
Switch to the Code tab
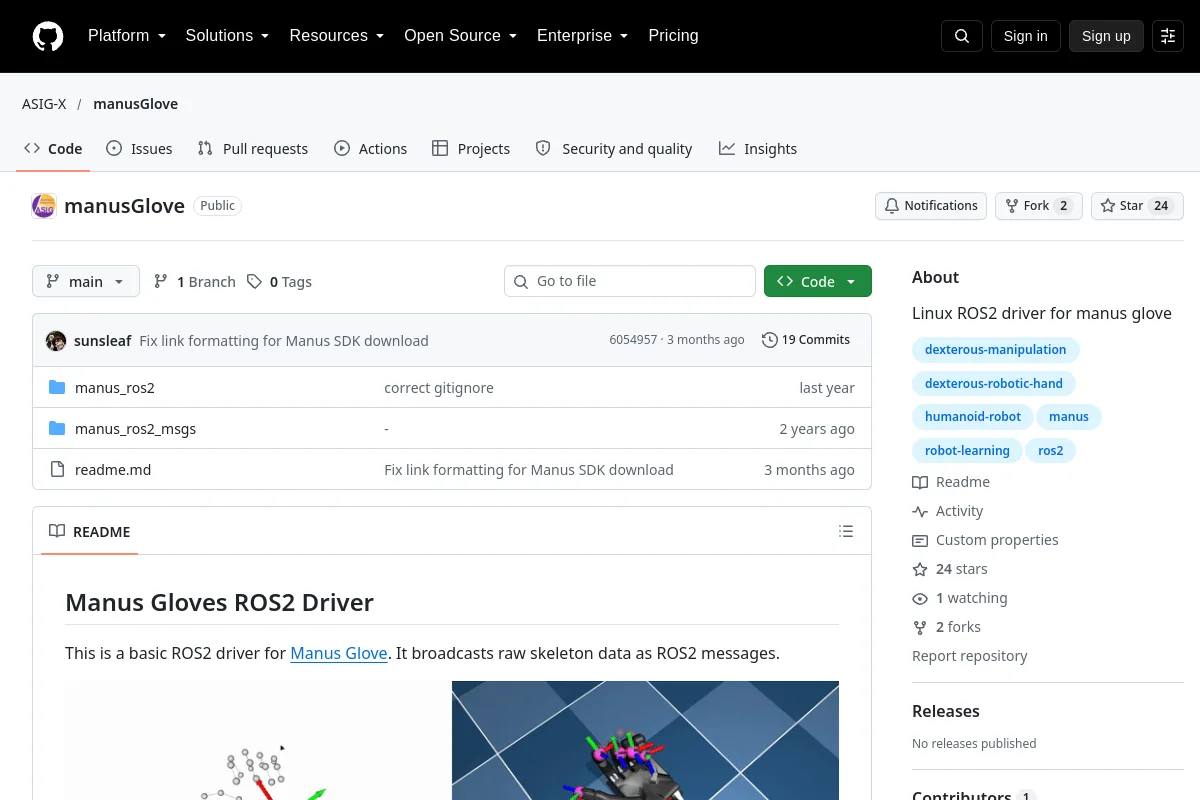pyautogui.click(x=54, y=149)
